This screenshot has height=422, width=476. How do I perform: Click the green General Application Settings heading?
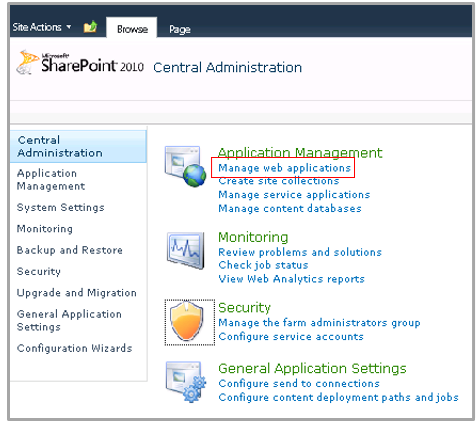(312, 369)
